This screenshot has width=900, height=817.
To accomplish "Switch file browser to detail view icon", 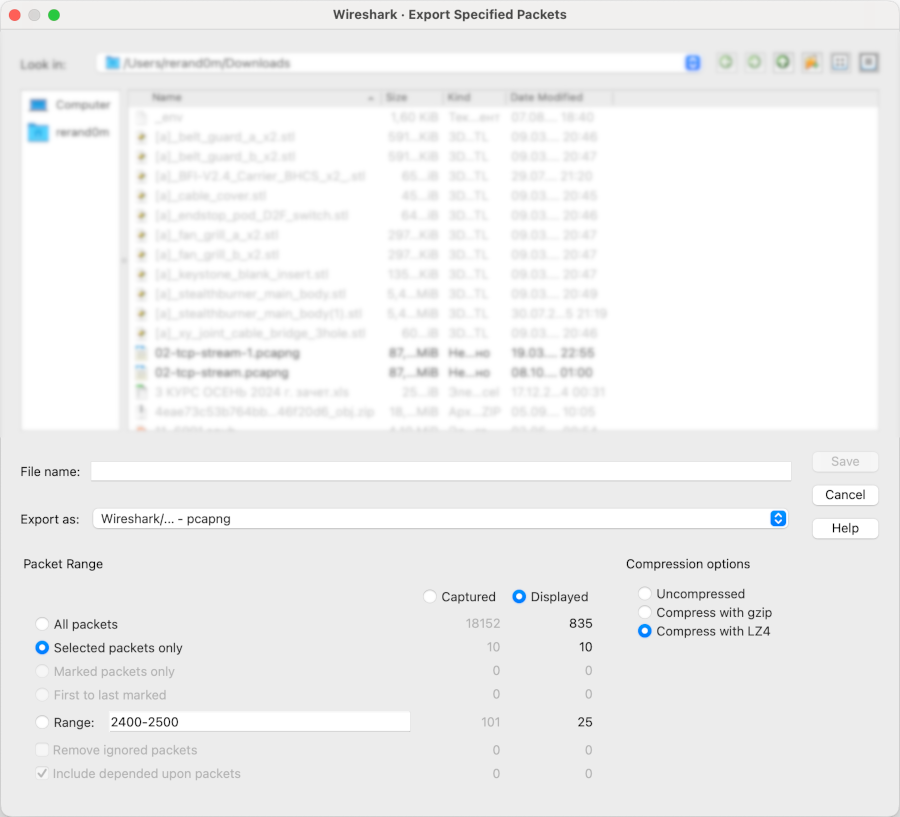I will (x=868, y=62).
